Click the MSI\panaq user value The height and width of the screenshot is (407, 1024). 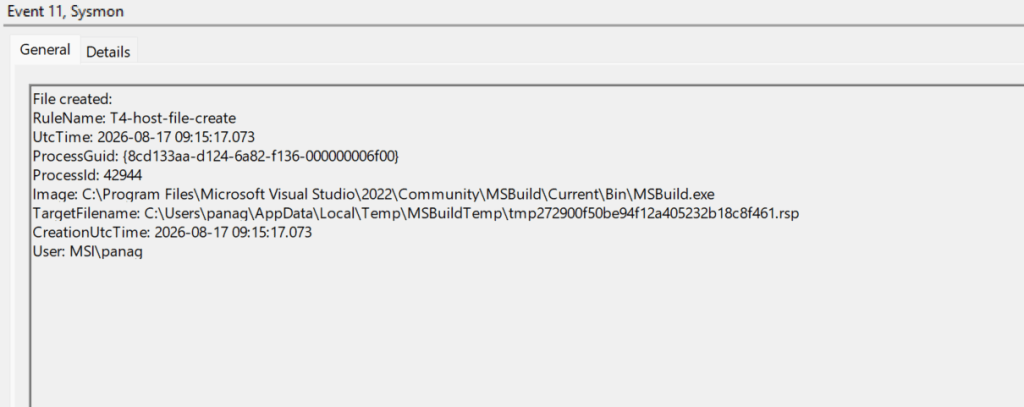point(105,251)
